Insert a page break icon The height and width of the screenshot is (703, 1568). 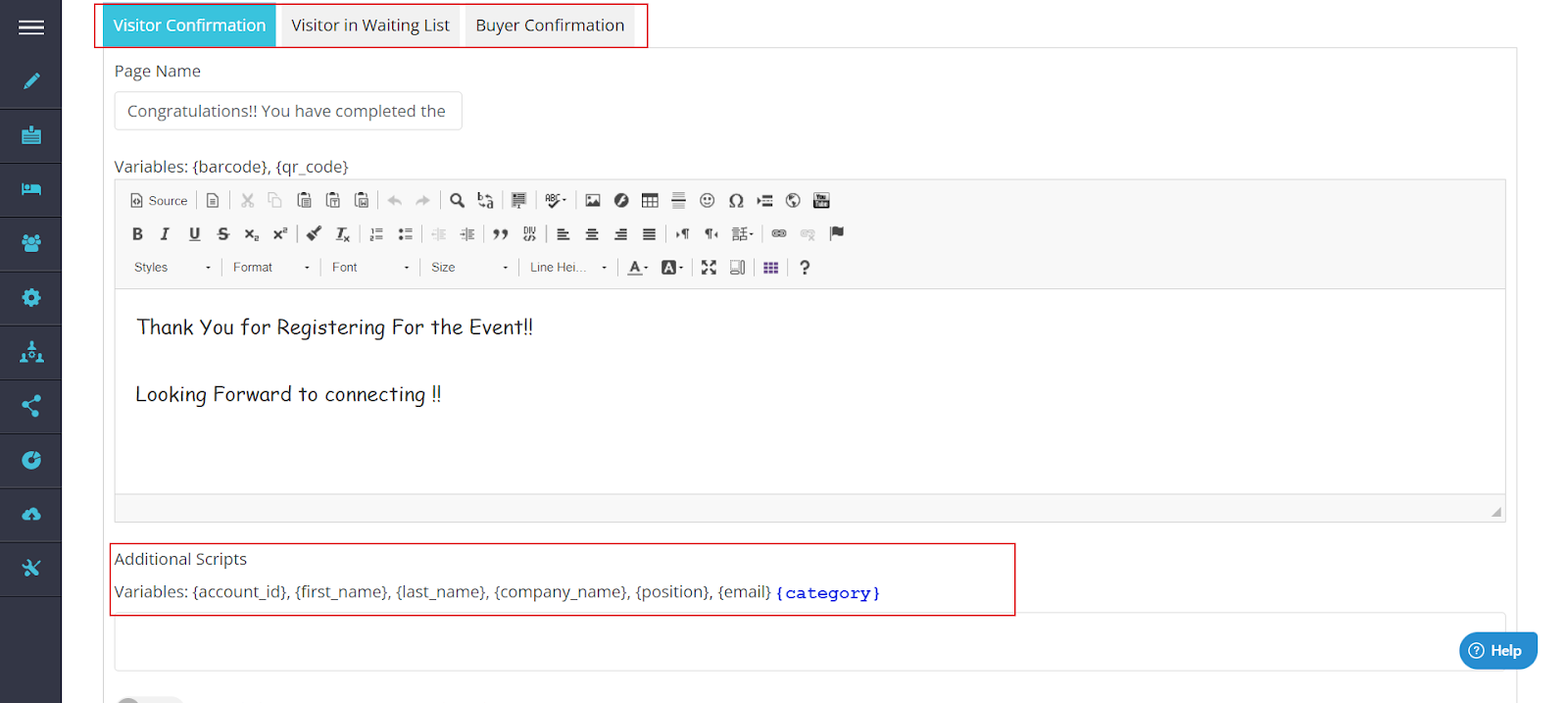click(764, 200)
